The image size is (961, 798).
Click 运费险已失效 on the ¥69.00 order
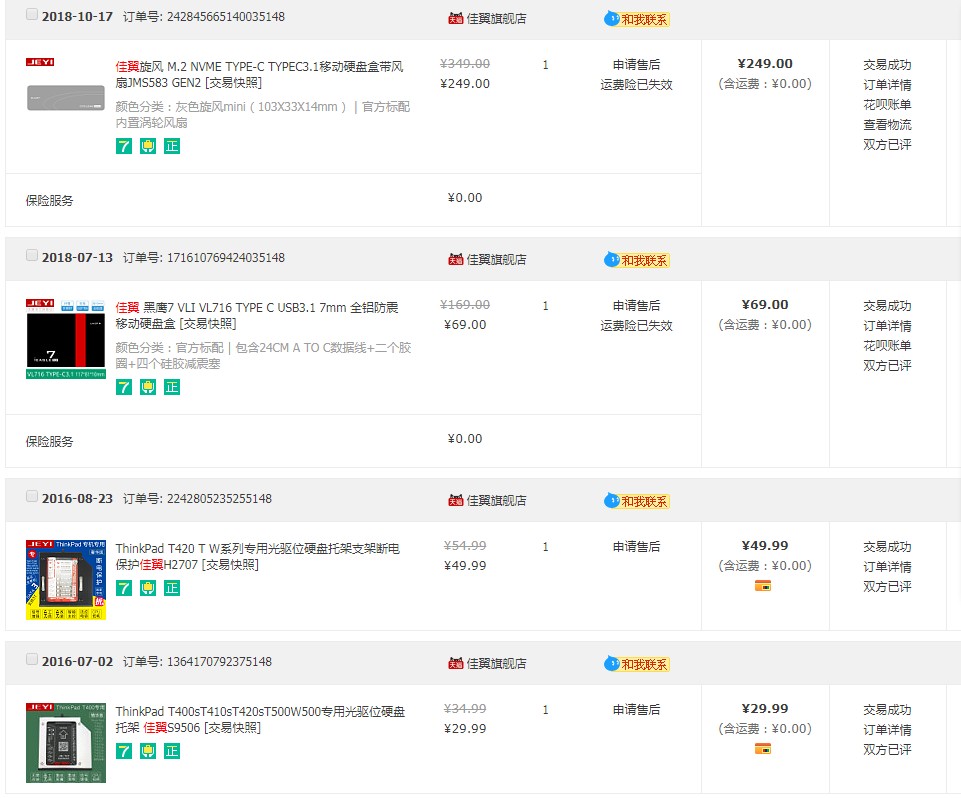pos(636,325)
